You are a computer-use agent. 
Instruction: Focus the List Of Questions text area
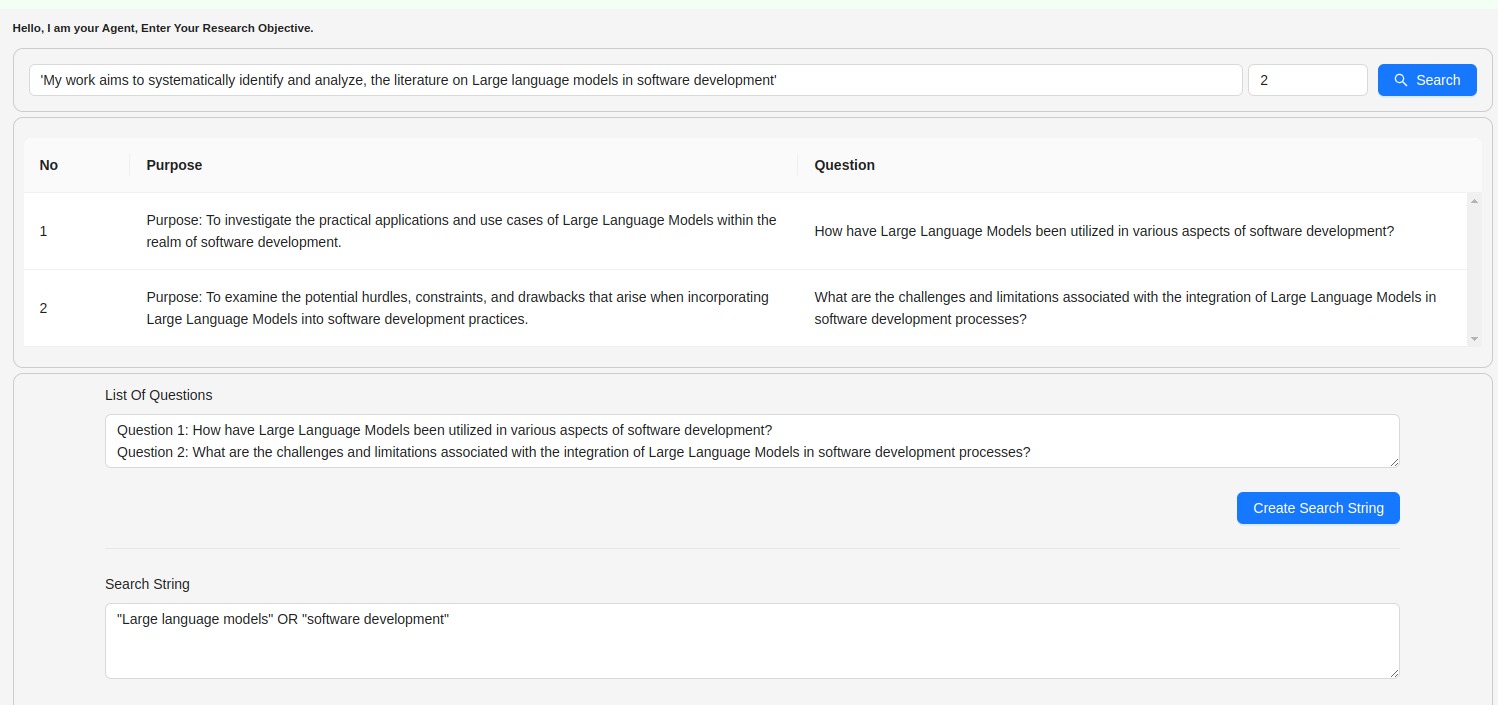(751, 441)
